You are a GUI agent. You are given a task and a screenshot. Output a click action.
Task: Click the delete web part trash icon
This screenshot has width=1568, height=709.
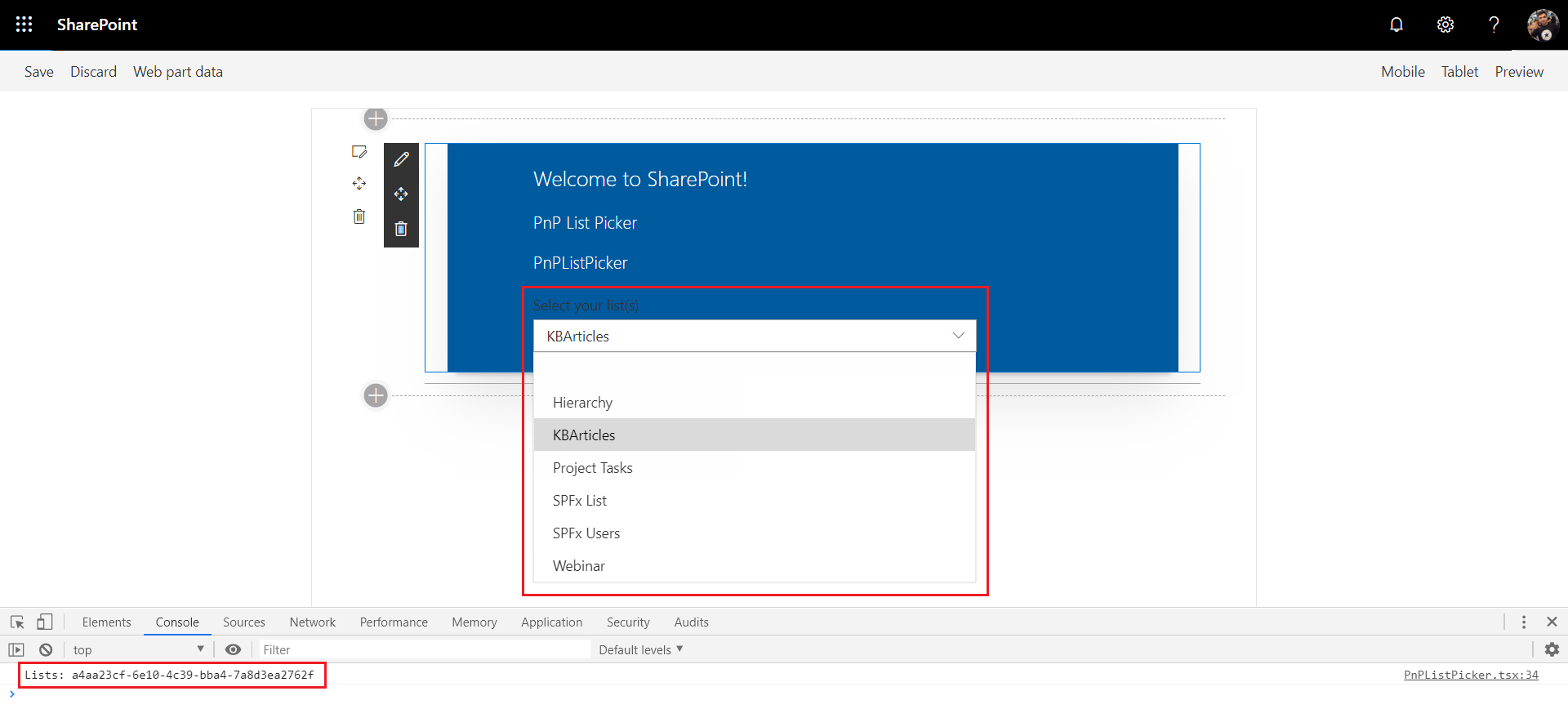[401, 229]
